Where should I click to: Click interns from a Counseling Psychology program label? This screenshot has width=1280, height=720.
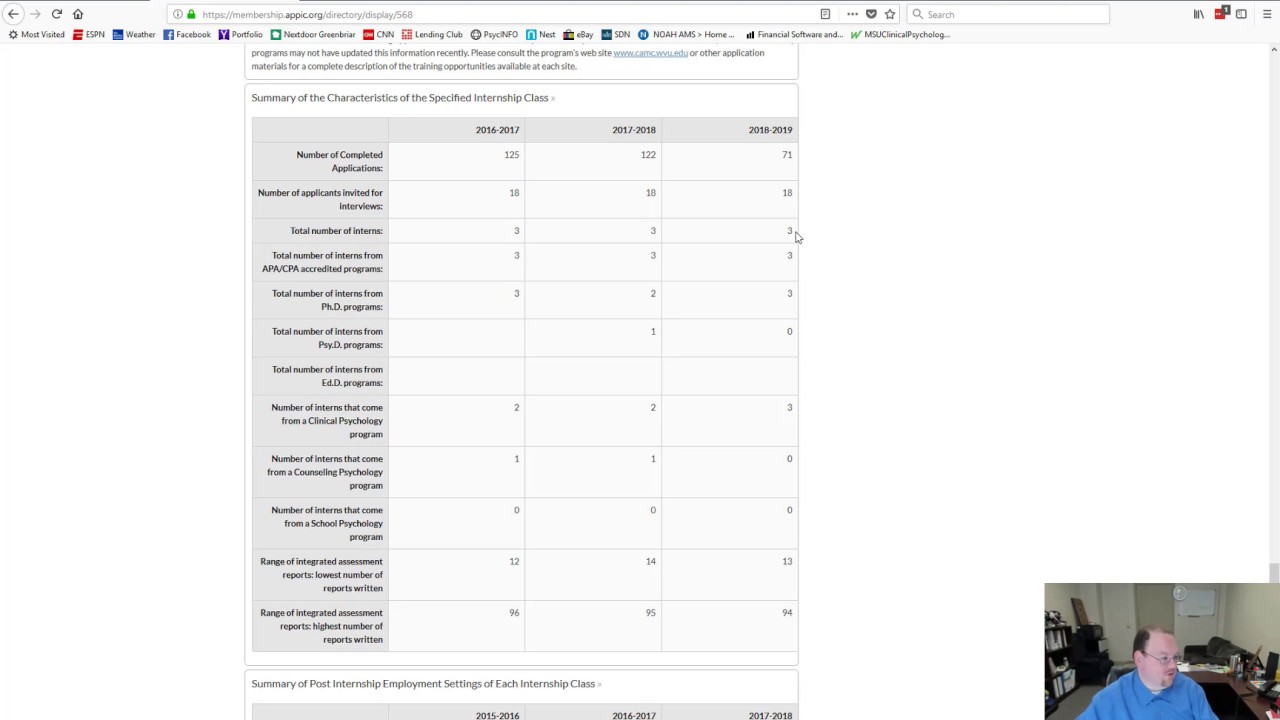[325, 472]
